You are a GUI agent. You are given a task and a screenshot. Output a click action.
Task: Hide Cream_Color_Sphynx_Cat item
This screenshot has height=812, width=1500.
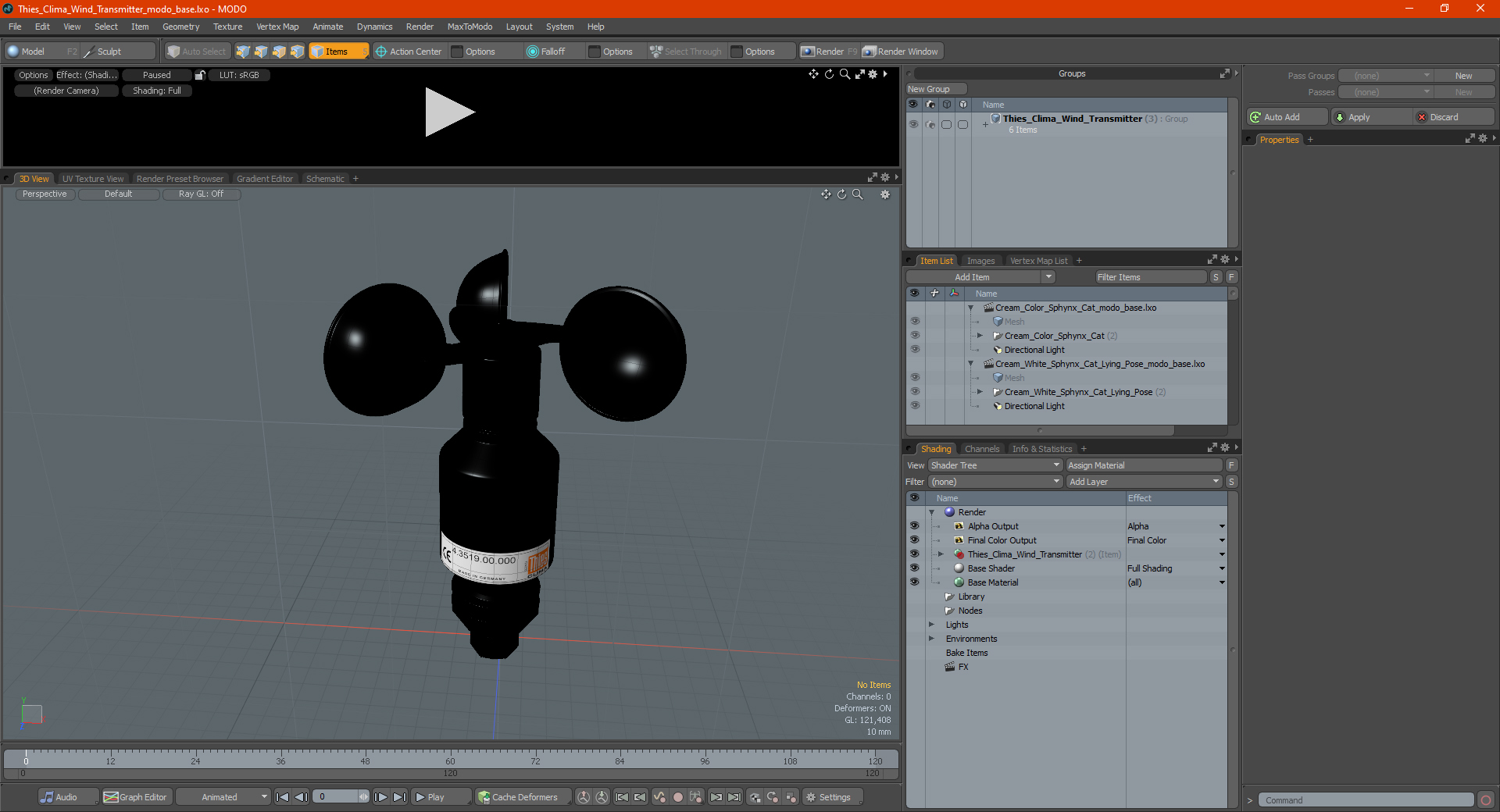tap(915, 336)
